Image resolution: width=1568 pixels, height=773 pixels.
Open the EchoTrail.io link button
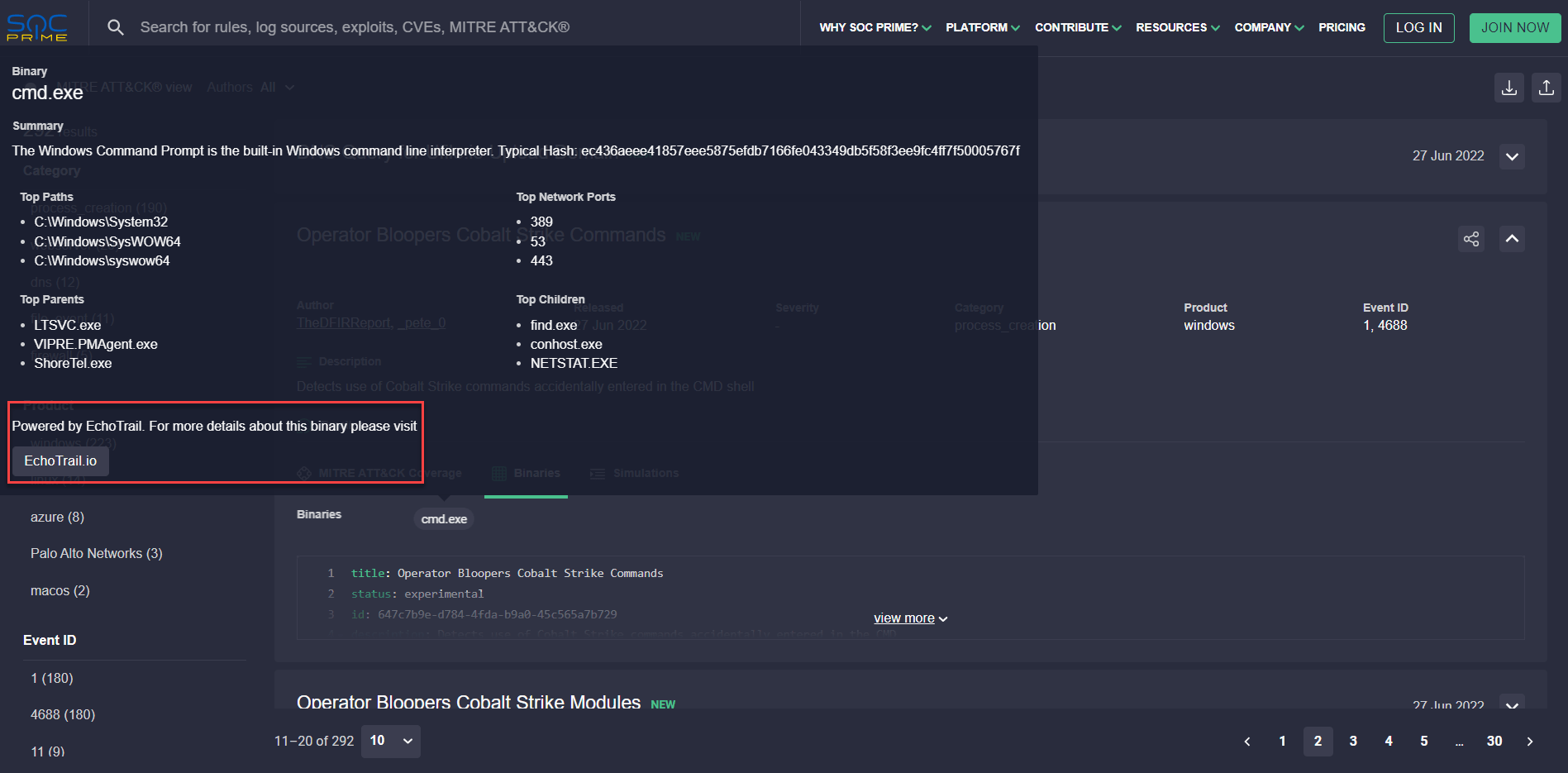click(60, 460)
